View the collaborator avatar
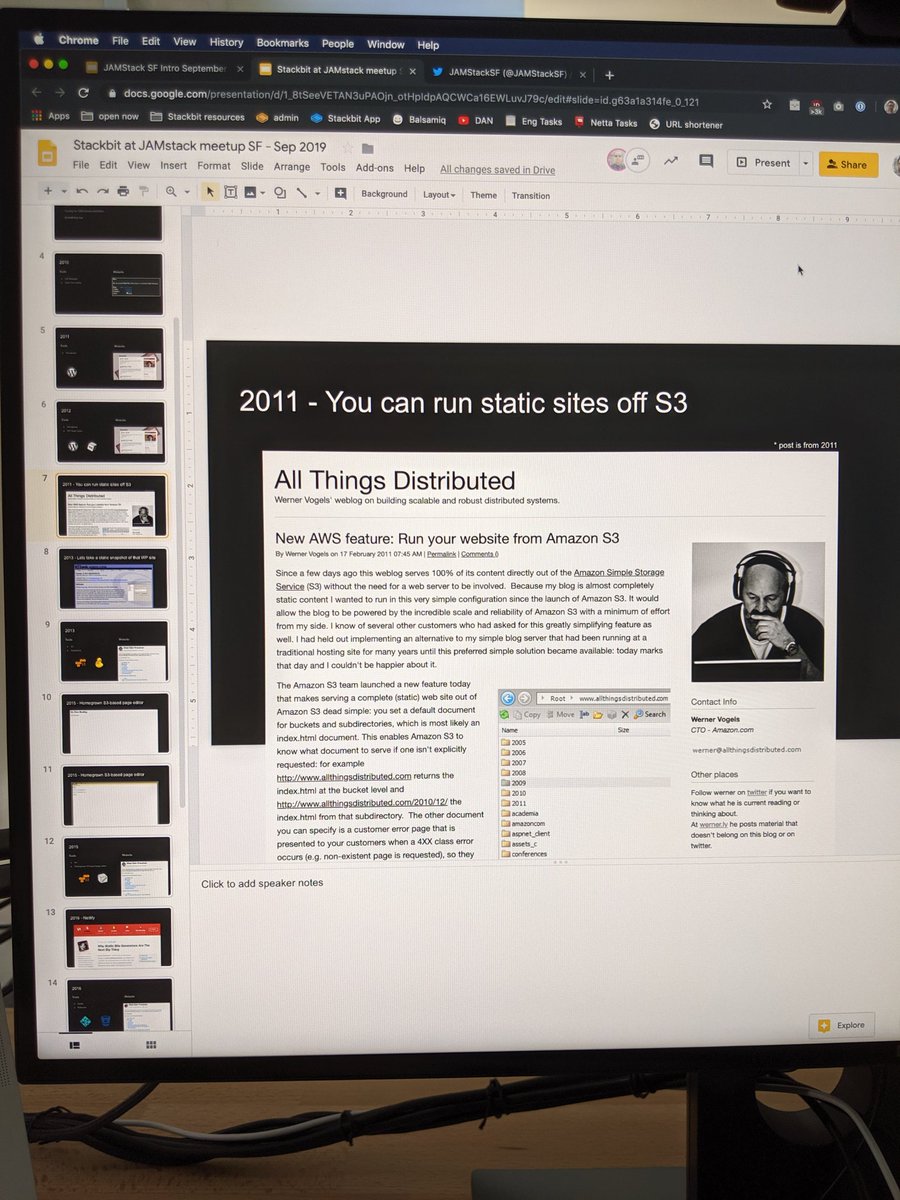Viewport: 900px width, 1200px height. [x=618, y=159]
